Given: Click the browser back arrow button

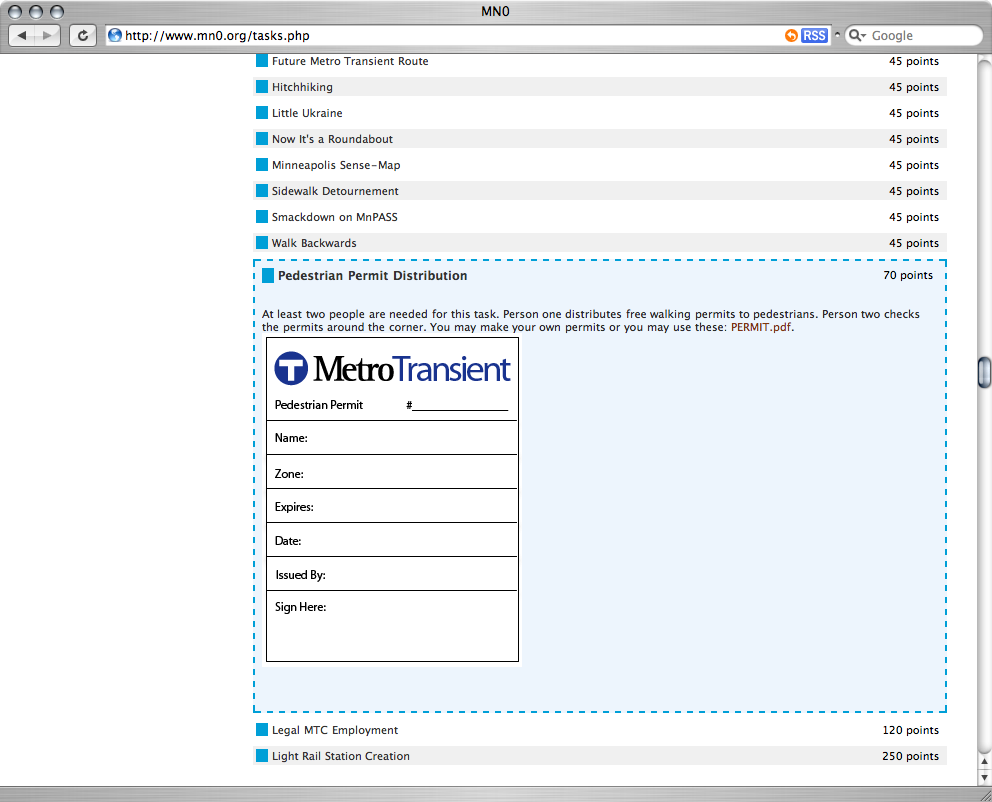Looking at the screenshot, I should 23,35.
